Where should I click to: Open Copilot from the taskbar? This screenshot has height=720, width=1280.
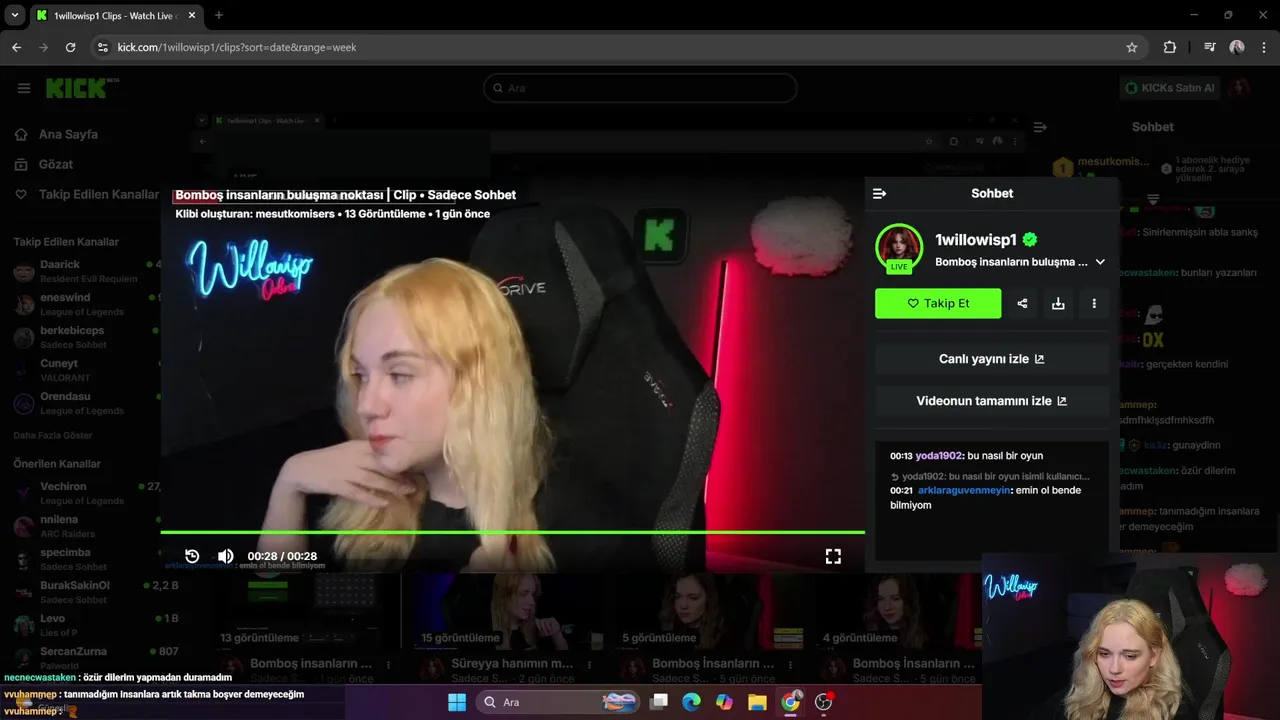[724, 702]
